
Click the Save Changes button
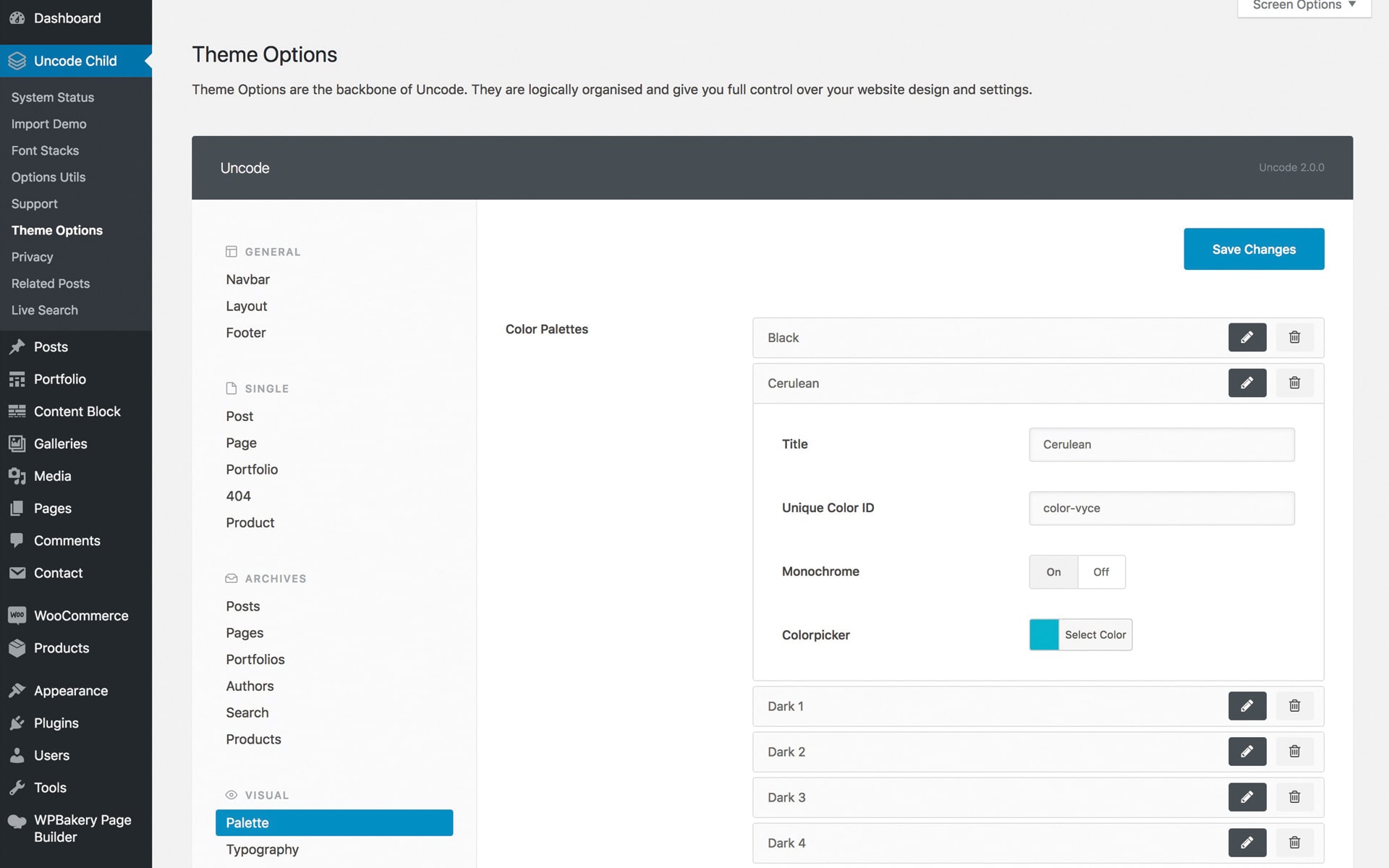1253,250
